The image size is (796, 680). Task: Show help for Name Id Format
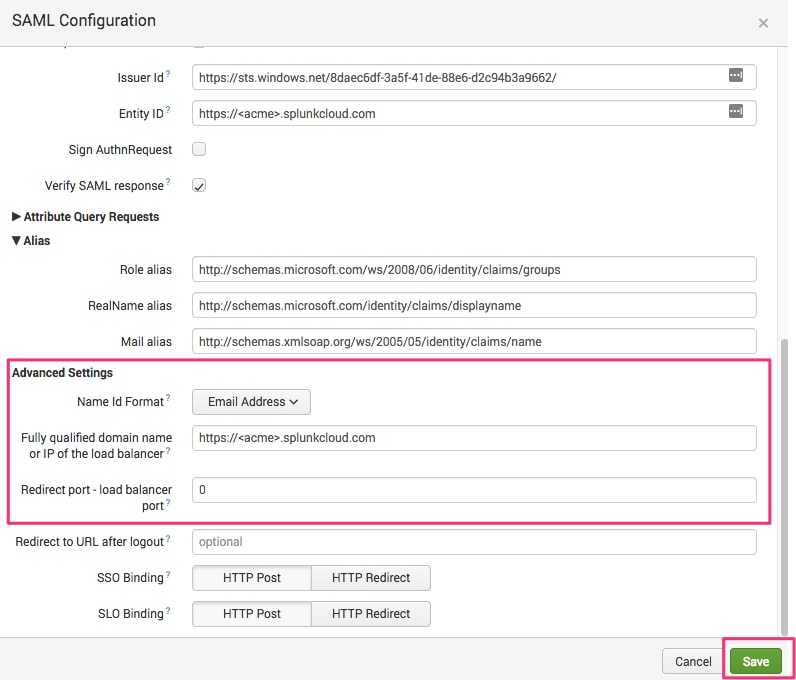tap(168, 397)
